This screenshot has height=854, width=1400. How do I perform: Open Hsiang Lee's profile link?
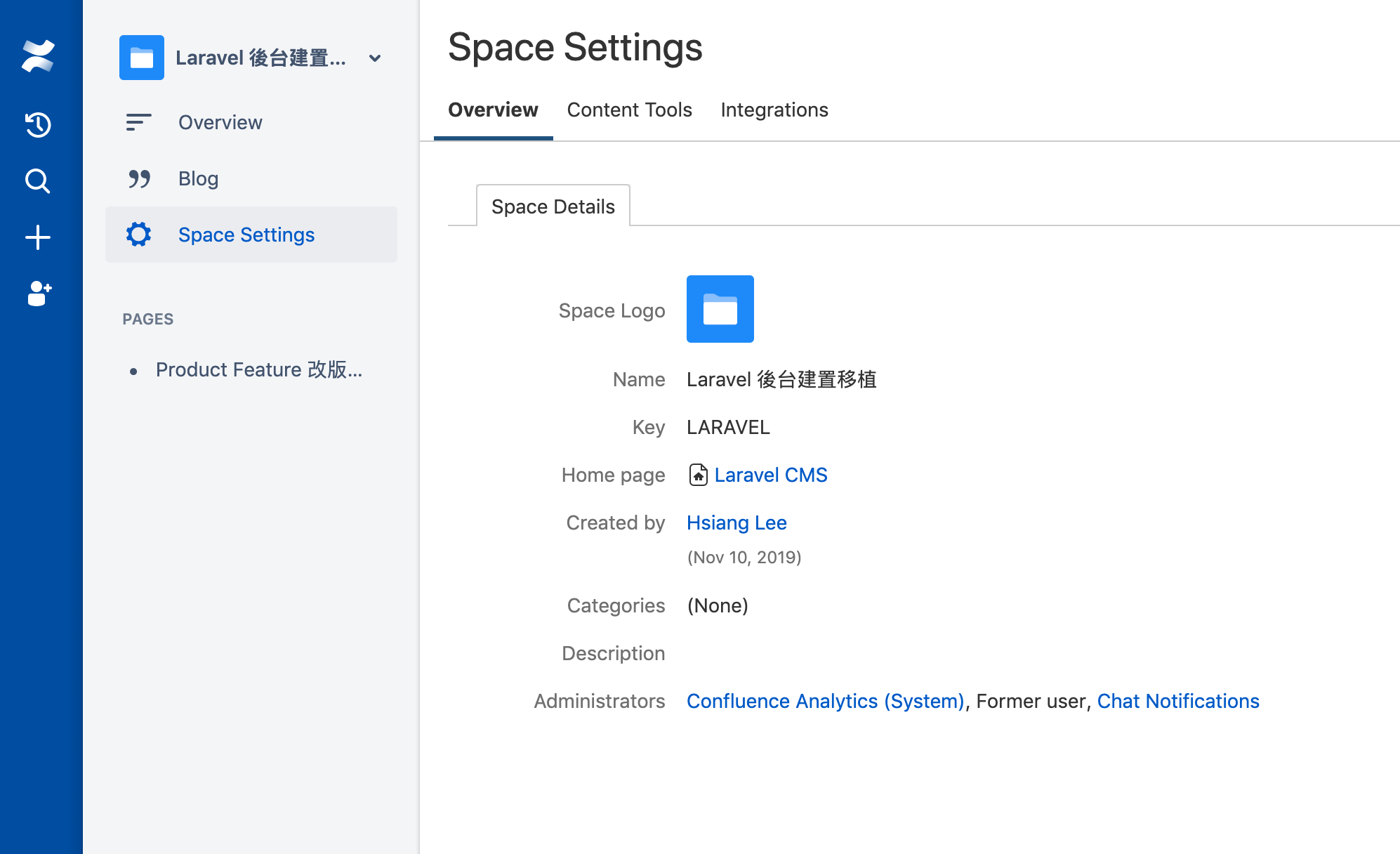pos(736,523)
